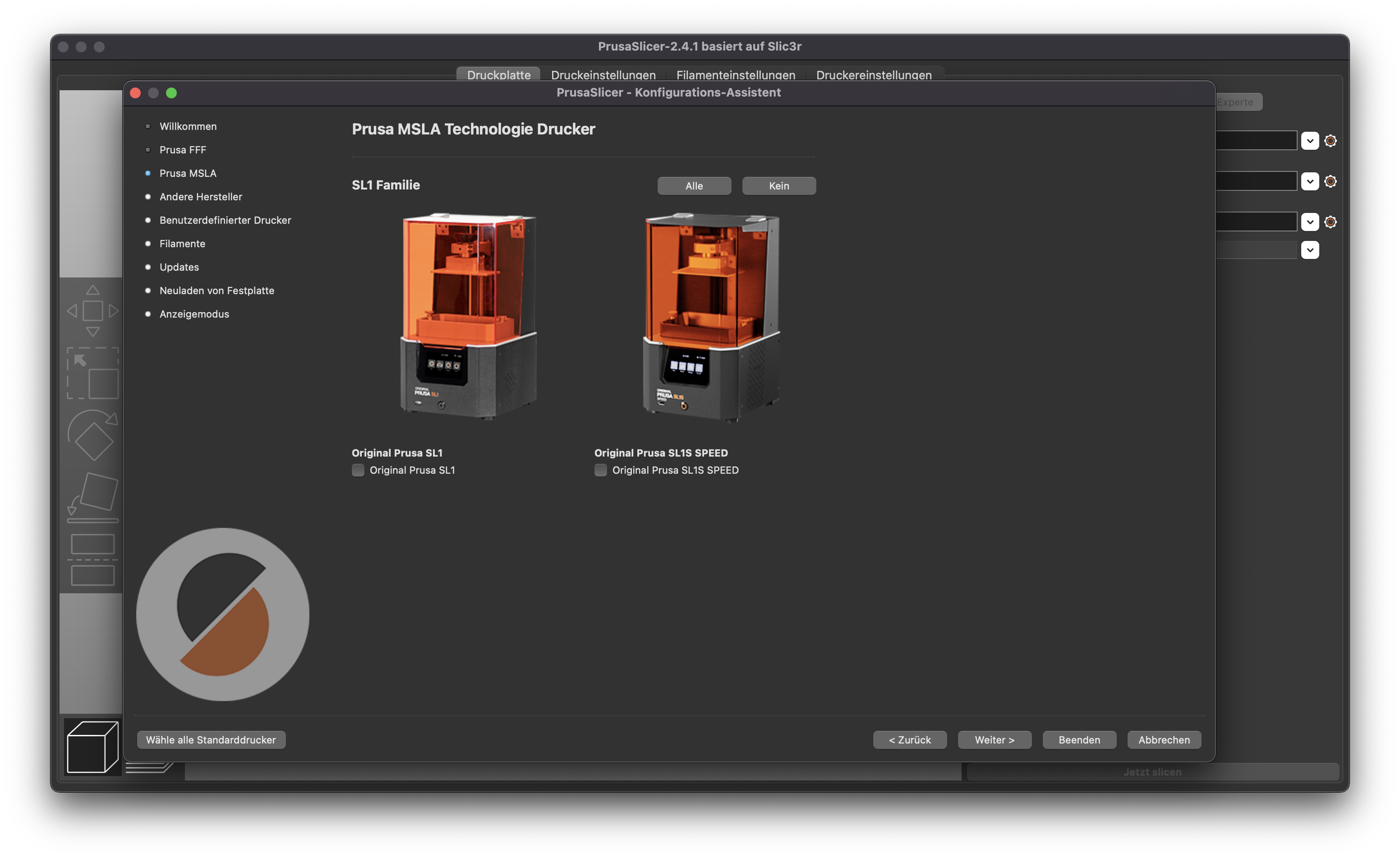
Task: Select the Cut tool in main window sidebar
Action: (x=92, y=560)
